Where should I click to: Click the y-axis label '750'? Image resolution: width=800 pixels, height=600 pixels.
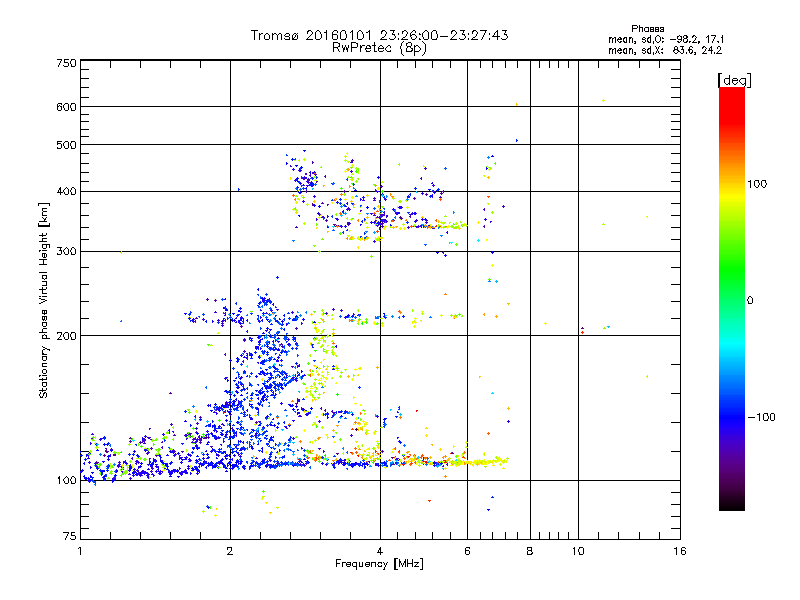(x=66, y=63)
